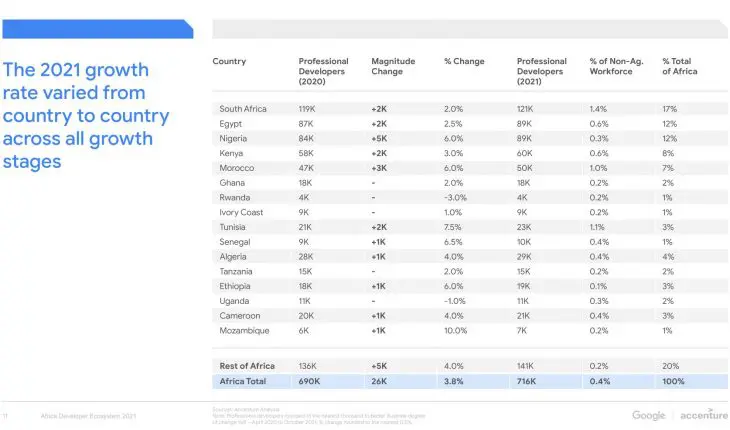
Task: Click the 716K Africa Total 2021 value
Action: click(x=528, y=382)
